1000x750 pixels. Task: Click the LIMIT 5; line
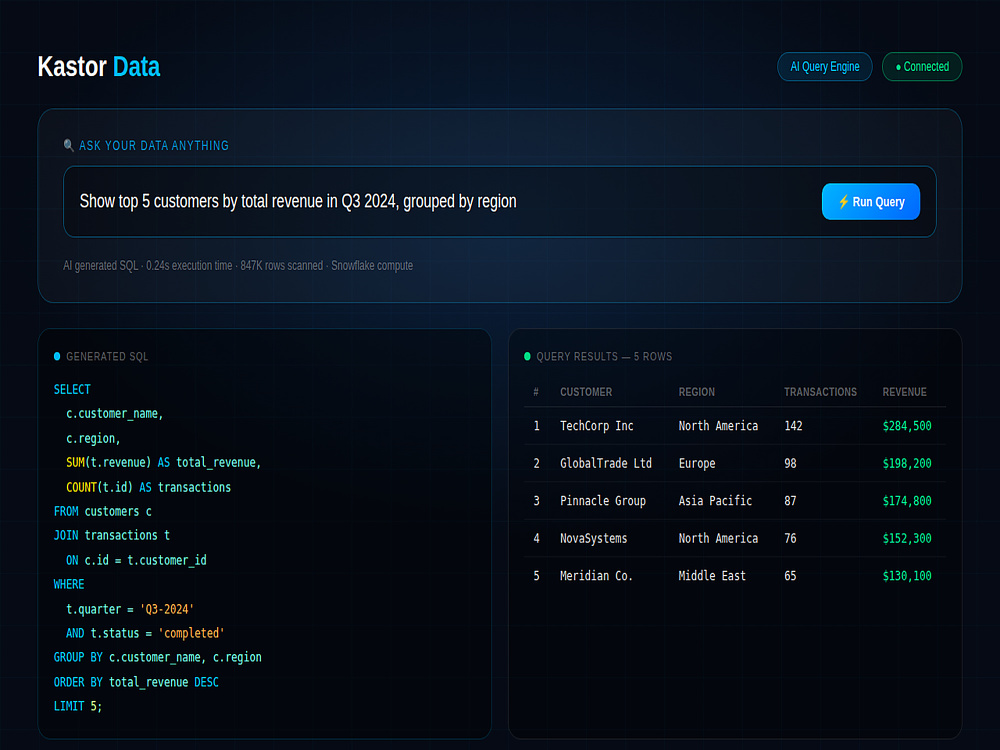click(78, 706)
